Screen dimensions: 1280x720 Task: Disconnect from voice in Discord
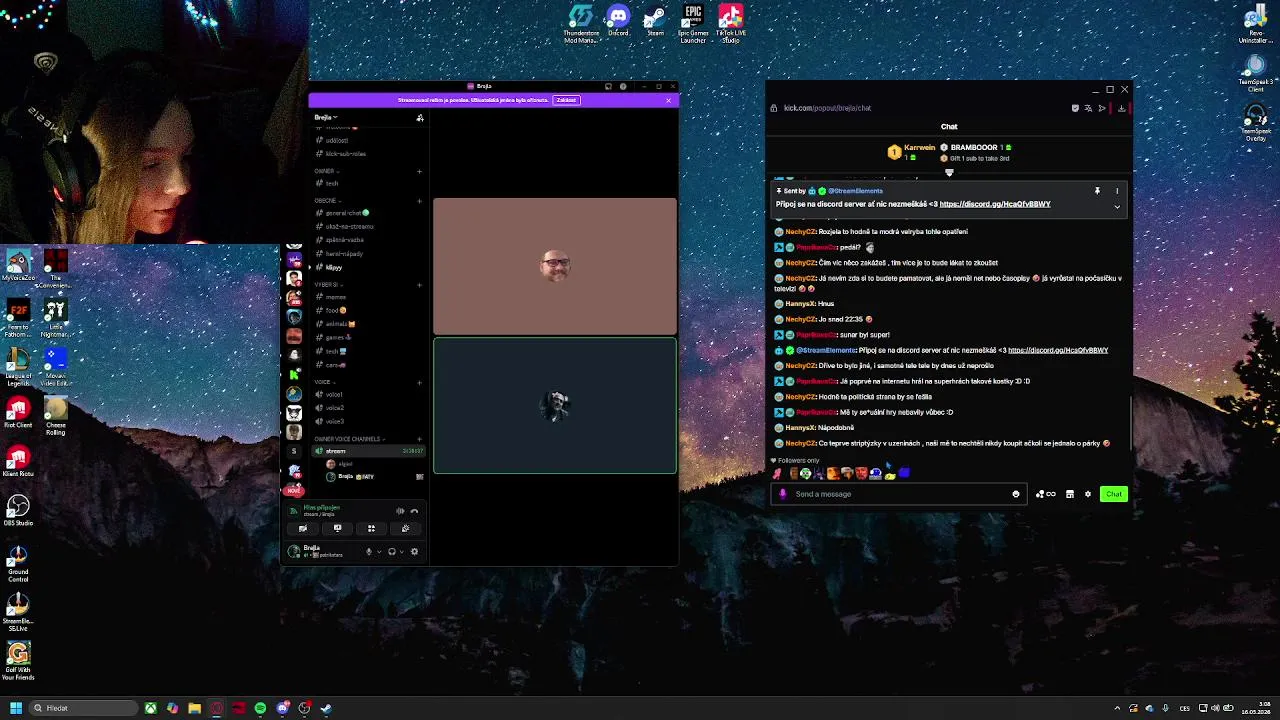tap(414, 511)
